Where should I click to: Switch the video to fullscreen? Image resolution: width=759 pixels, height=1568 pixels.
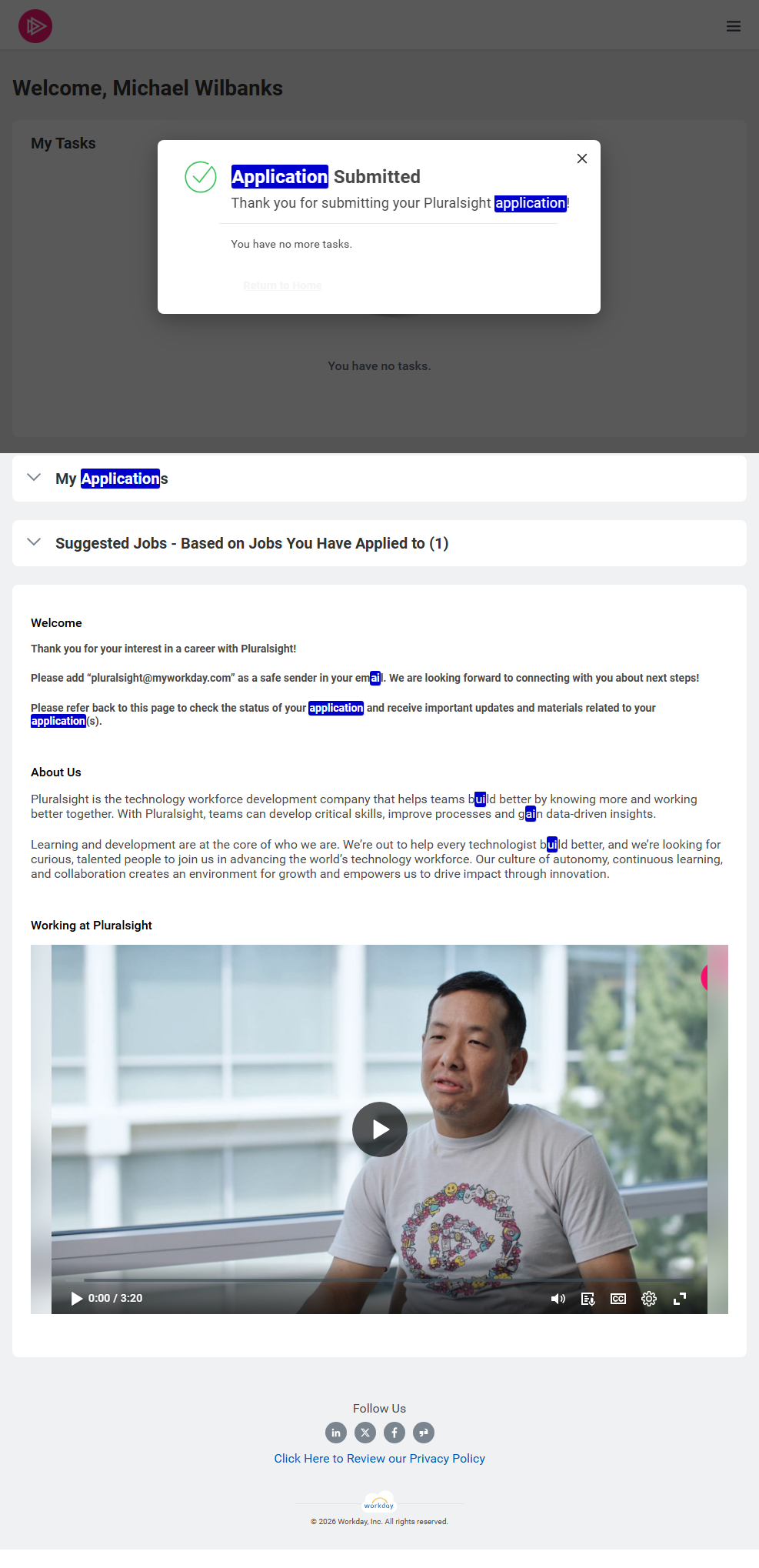click(x=680, y=1299)
